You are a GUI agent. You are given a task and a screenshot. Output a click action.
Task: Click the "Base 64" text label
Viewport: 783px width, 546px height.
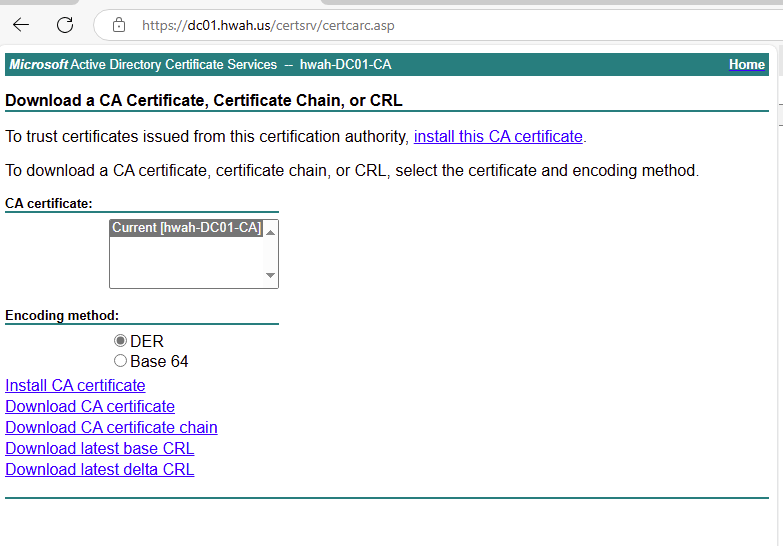click(159, 362)
